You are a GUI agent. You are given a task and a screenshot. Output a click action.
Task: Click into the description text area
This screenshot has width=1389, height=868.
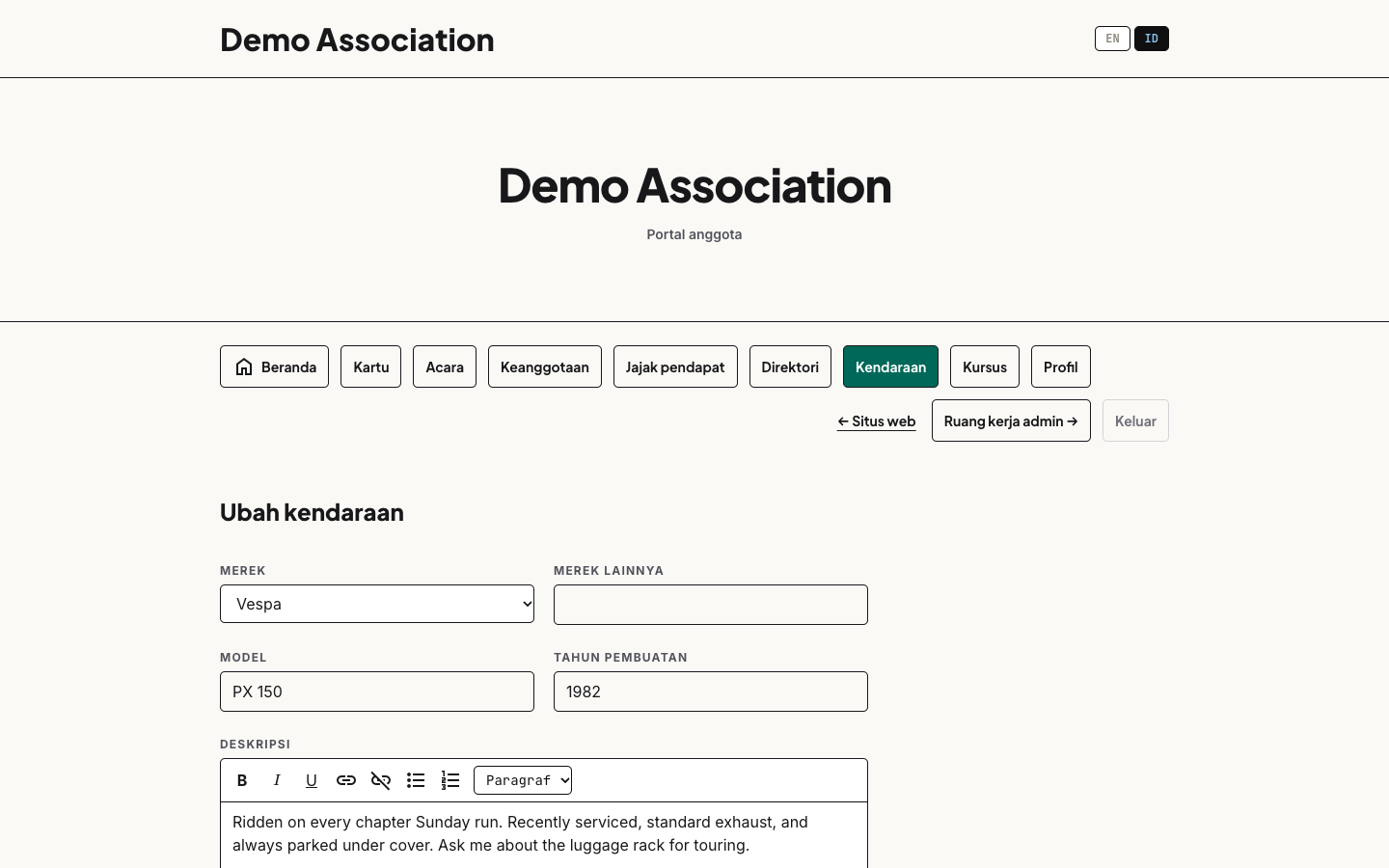[544, 835]
